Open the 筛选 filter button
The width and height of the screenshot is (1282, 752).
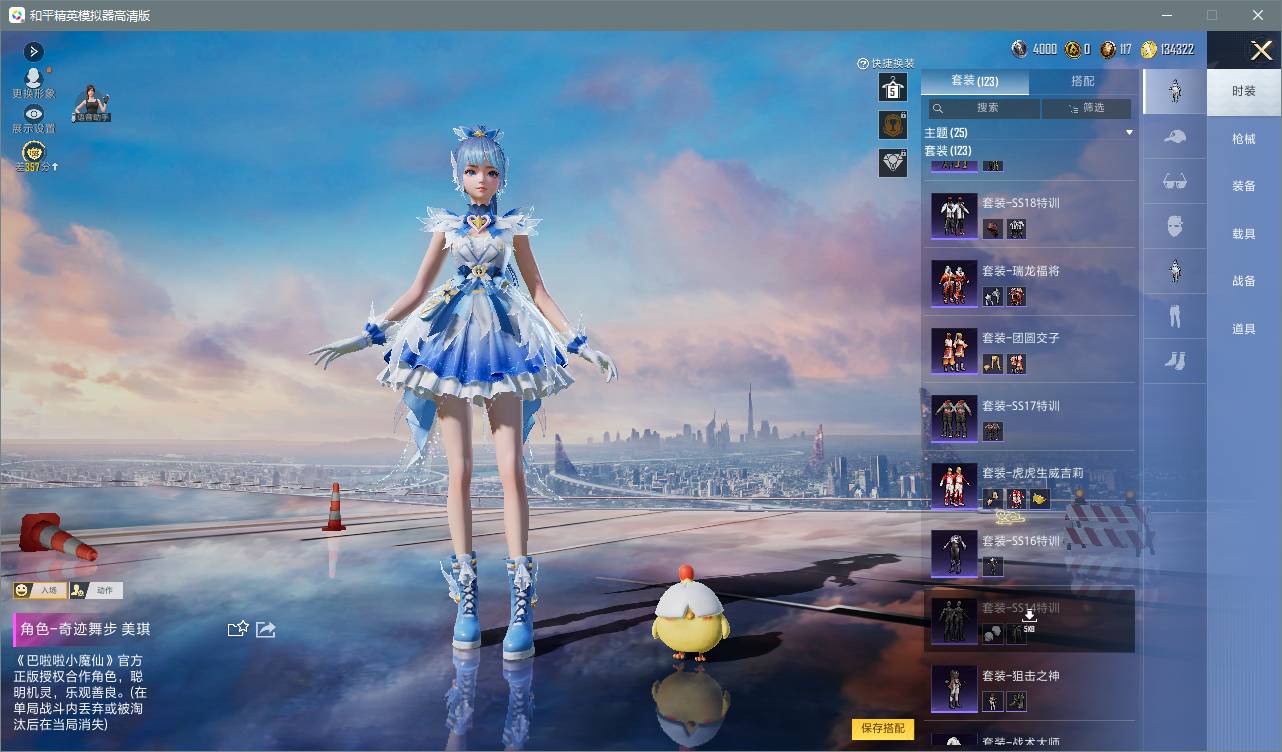point(1087,108)
